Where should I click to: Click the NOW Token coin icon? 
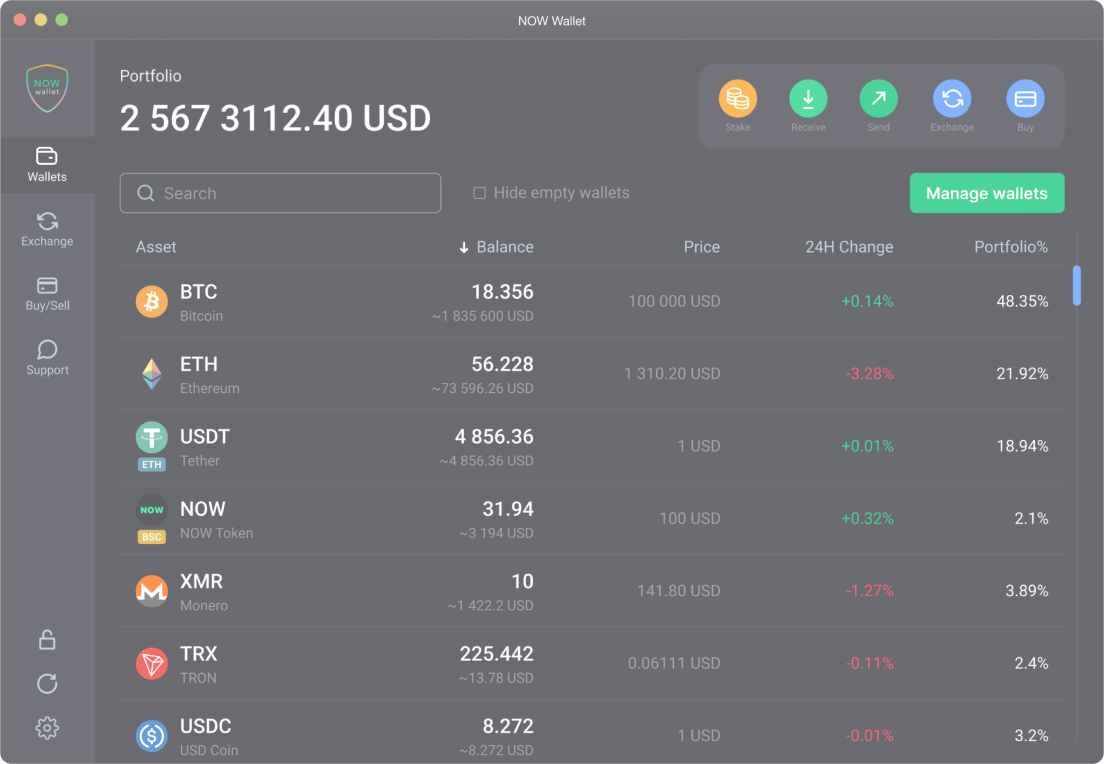tap(151, 510)
